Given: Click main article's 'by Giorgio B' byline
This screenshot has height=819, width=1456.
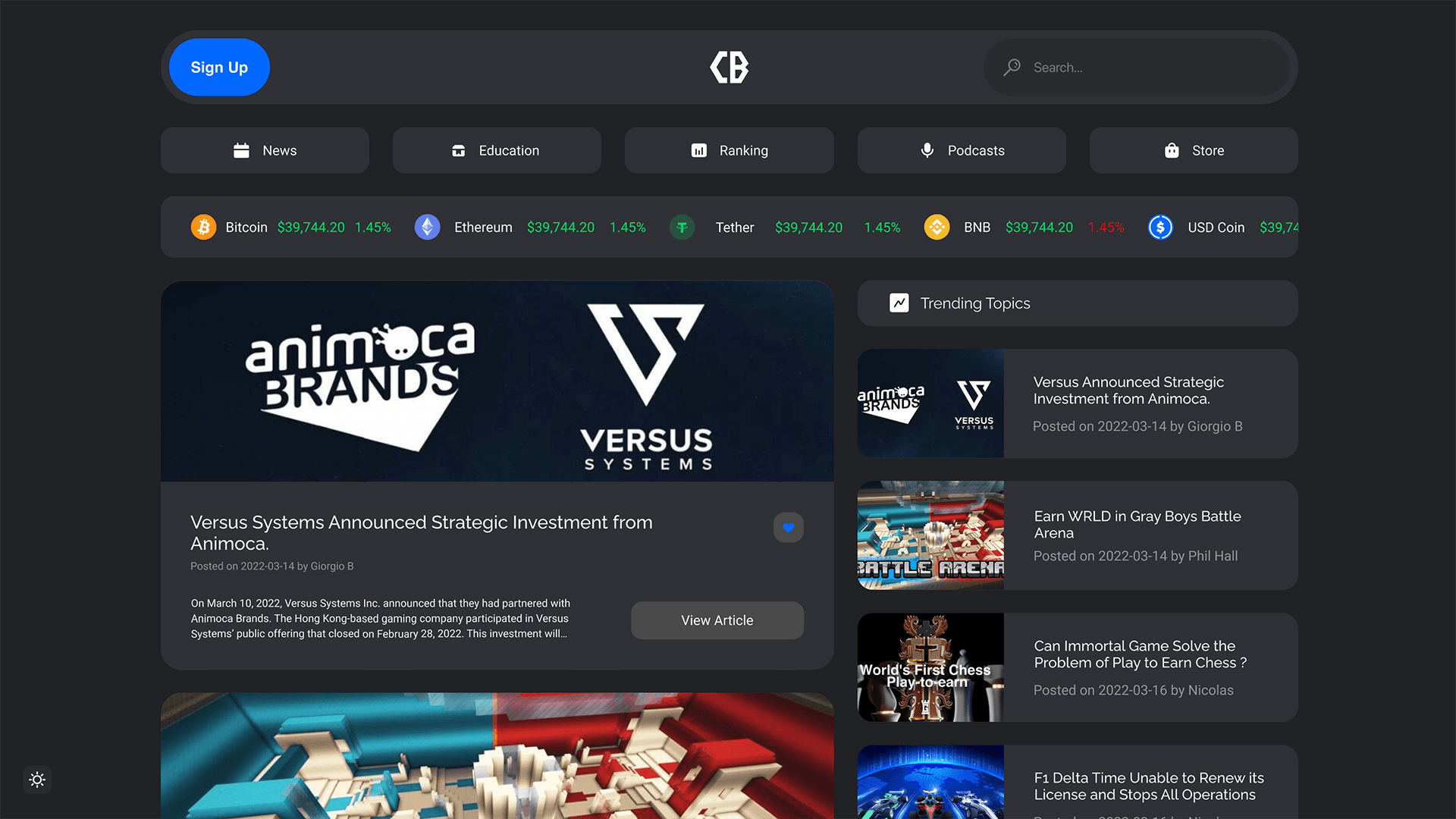Looking at the screenshot, I should pyautogui.click(x=325, y=566).
